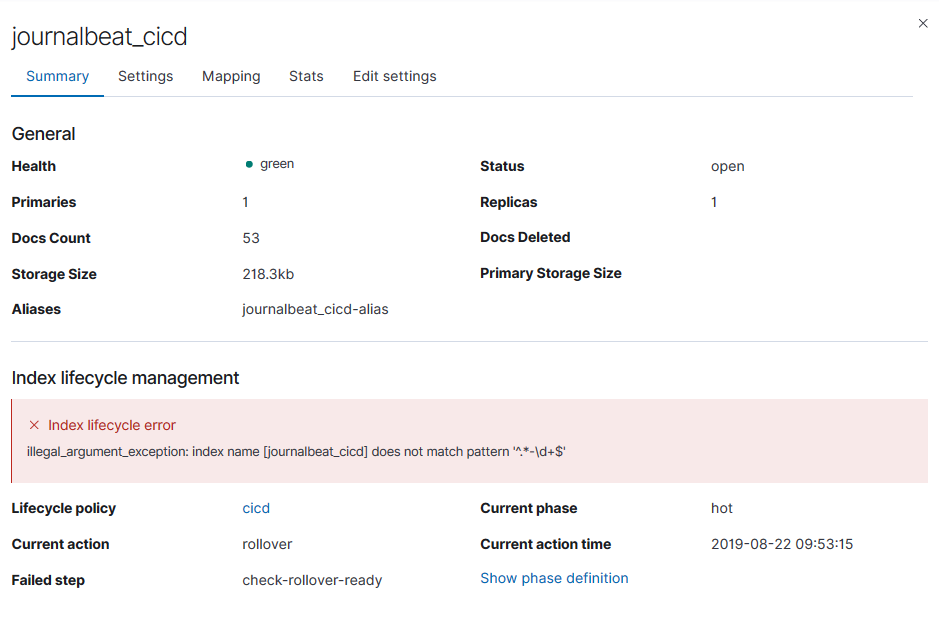This screenshot has width=939, height=637.
Task: Click the green health status dot
Action: point(248,164)
